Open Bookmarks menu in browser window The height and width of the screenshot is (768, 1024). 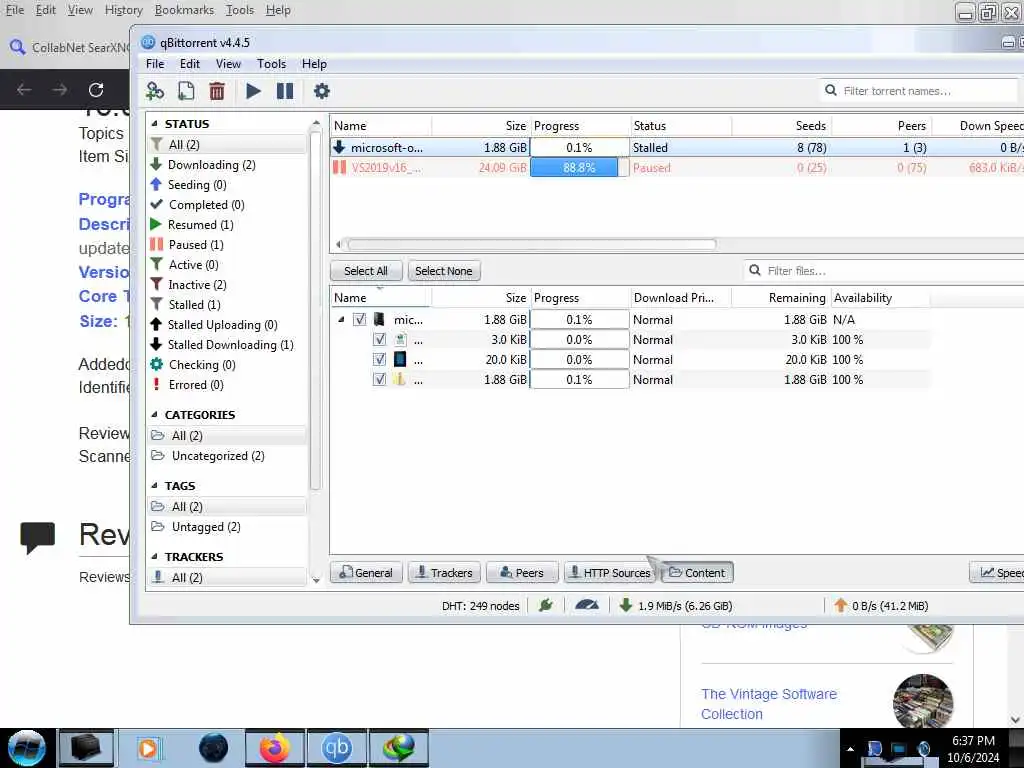(184, 10)
